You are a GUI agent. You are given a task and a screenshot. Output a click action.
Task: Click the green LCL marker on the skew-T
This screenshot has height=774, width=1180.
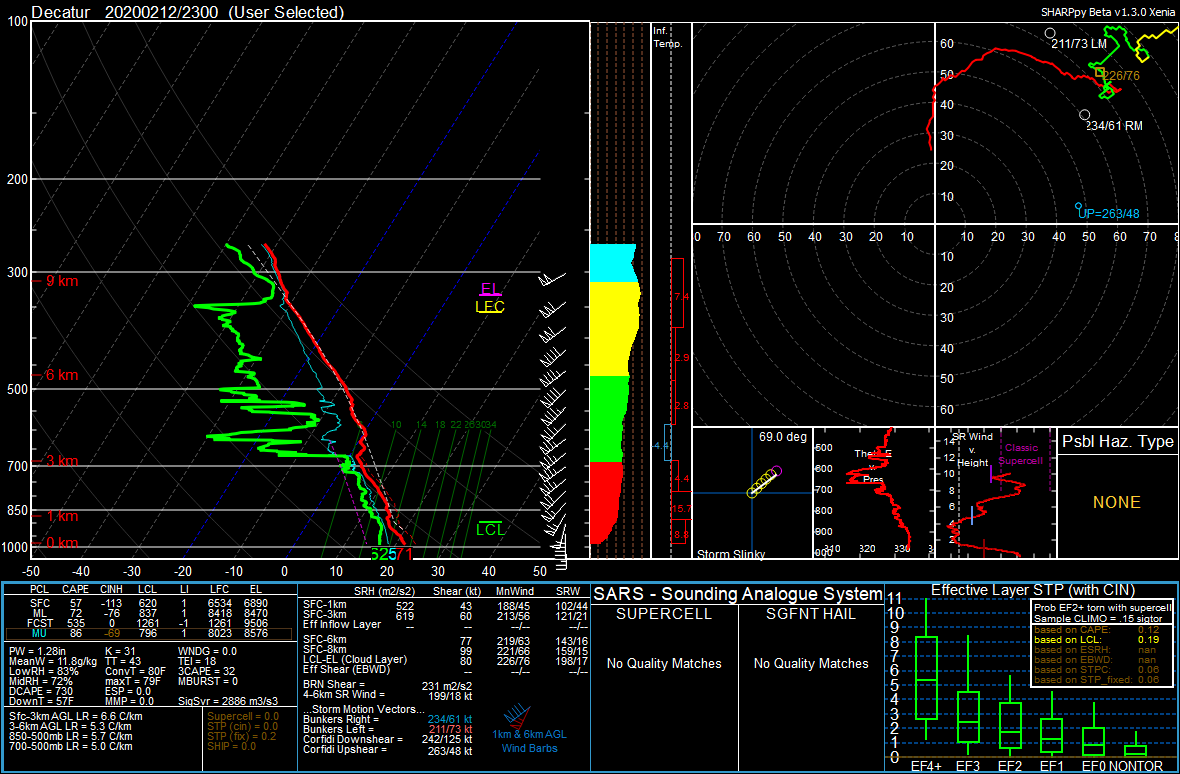(x=491, y=529)
